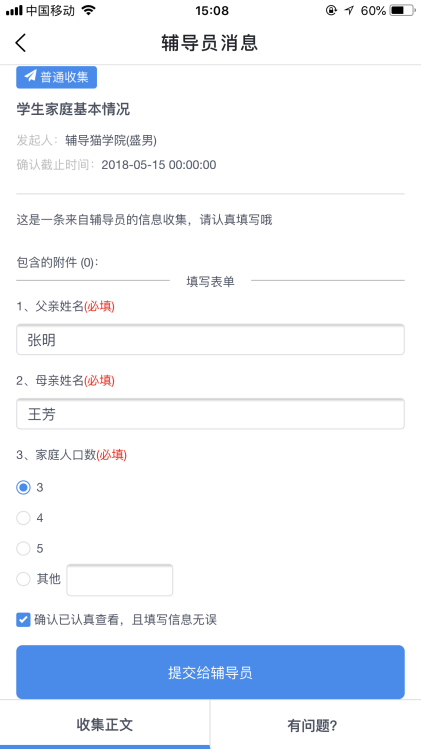This screenshot has height=749, width=421.
Task: Choose the 其他 radio option
Action: (x=23, y=579)
